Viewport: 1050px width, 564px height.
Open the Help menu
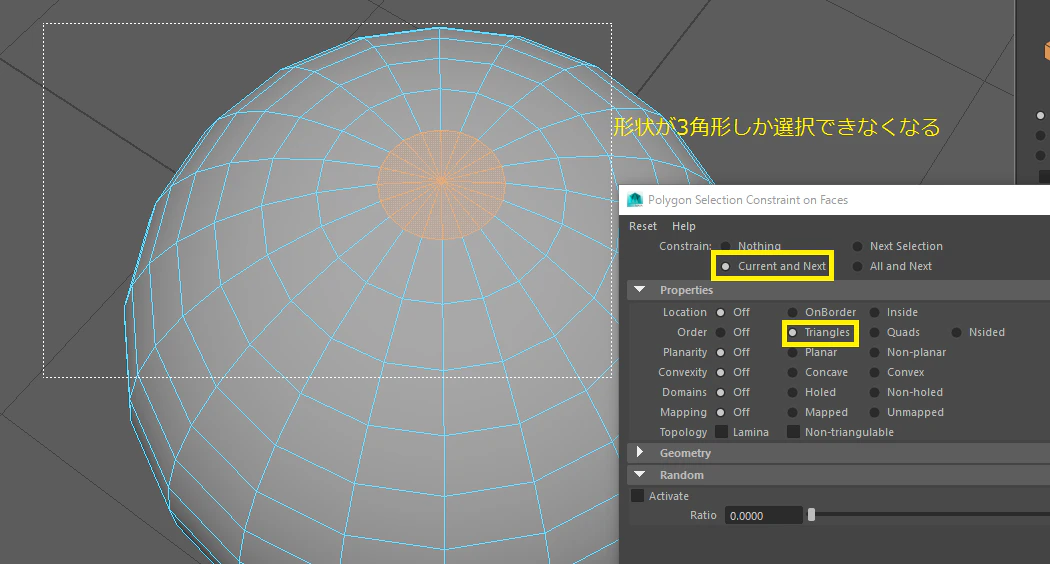coord(684,226)
